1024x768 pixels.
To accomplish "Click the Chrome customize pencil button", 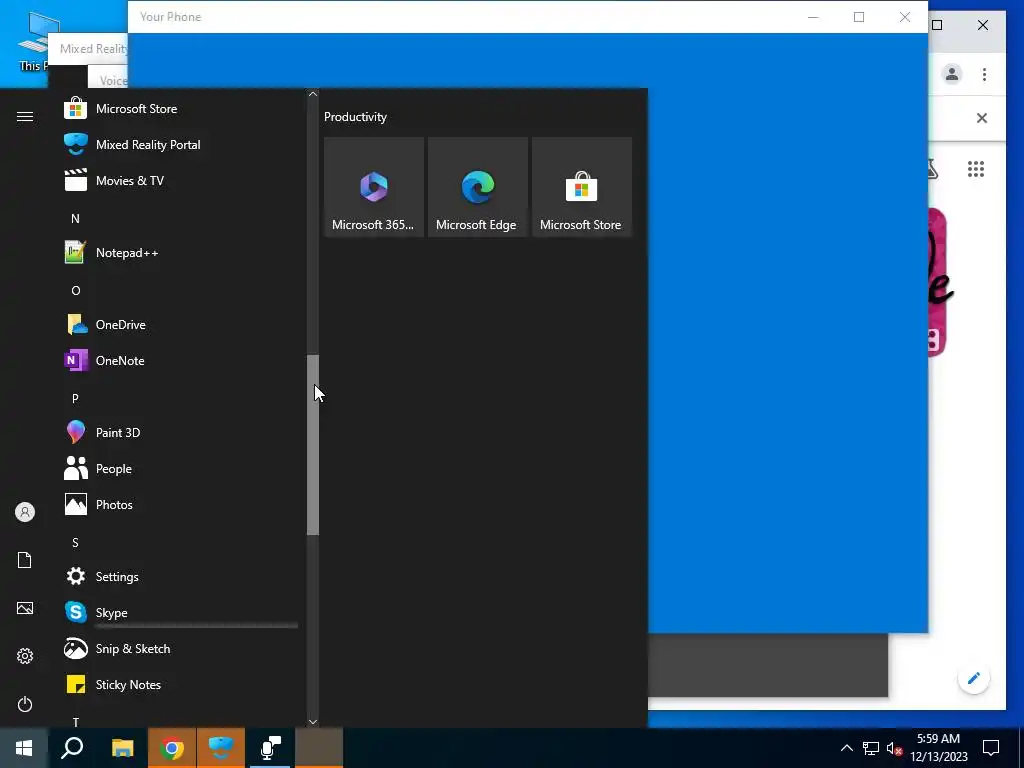I will click(x=974, y=678).
